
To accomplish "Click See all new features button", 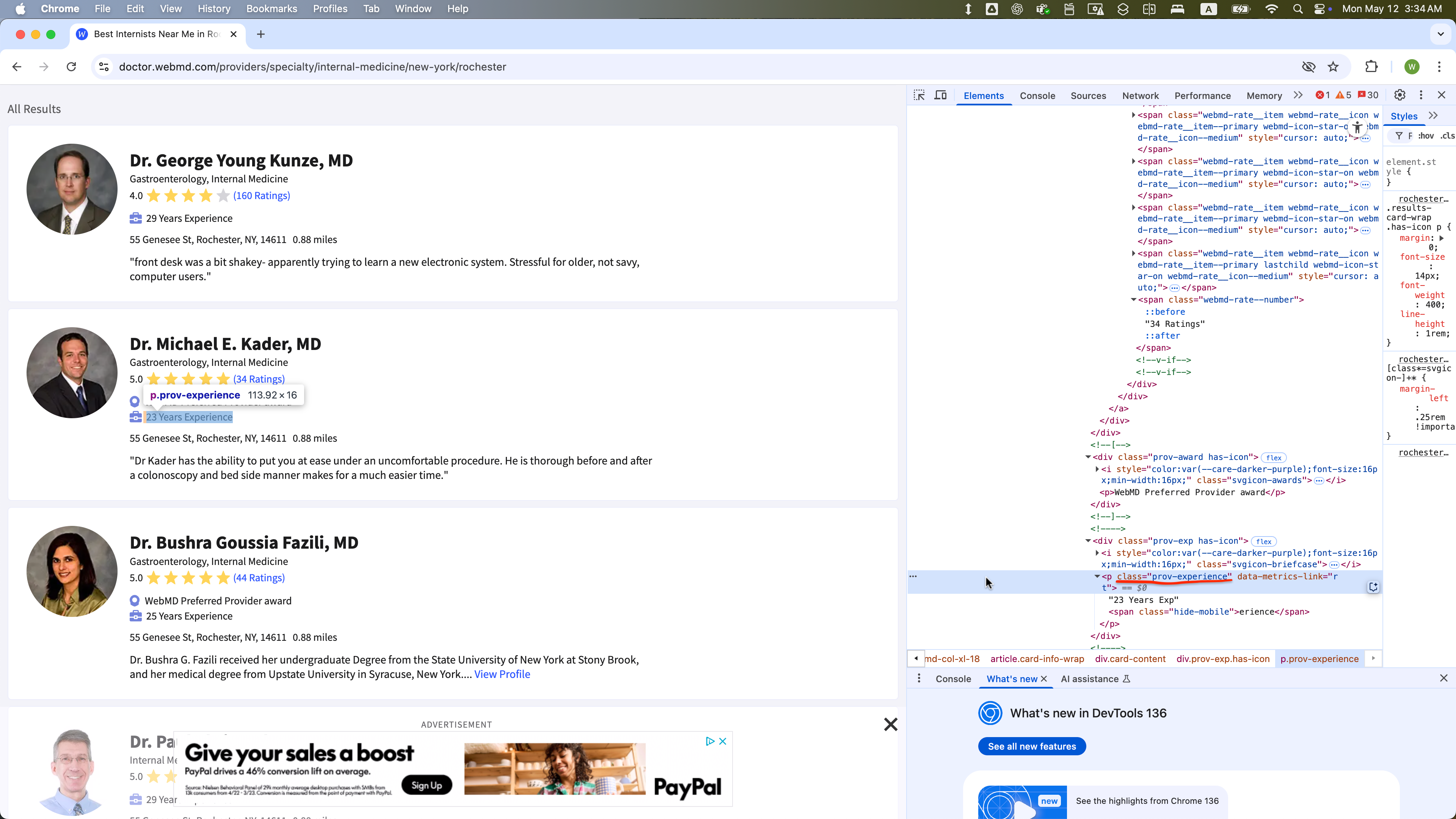I will 1031,746.
